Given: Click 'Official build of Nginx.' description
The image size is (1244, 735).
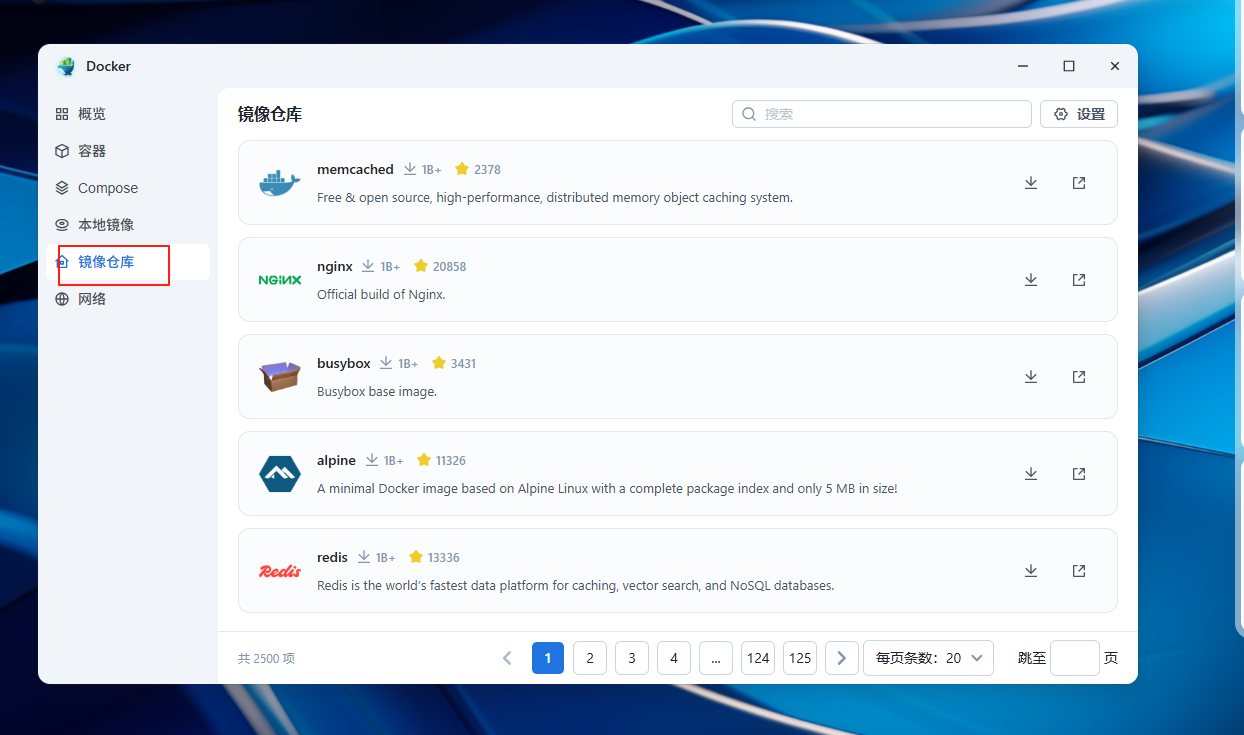Looking at the screenshot, I should (381, 294).
